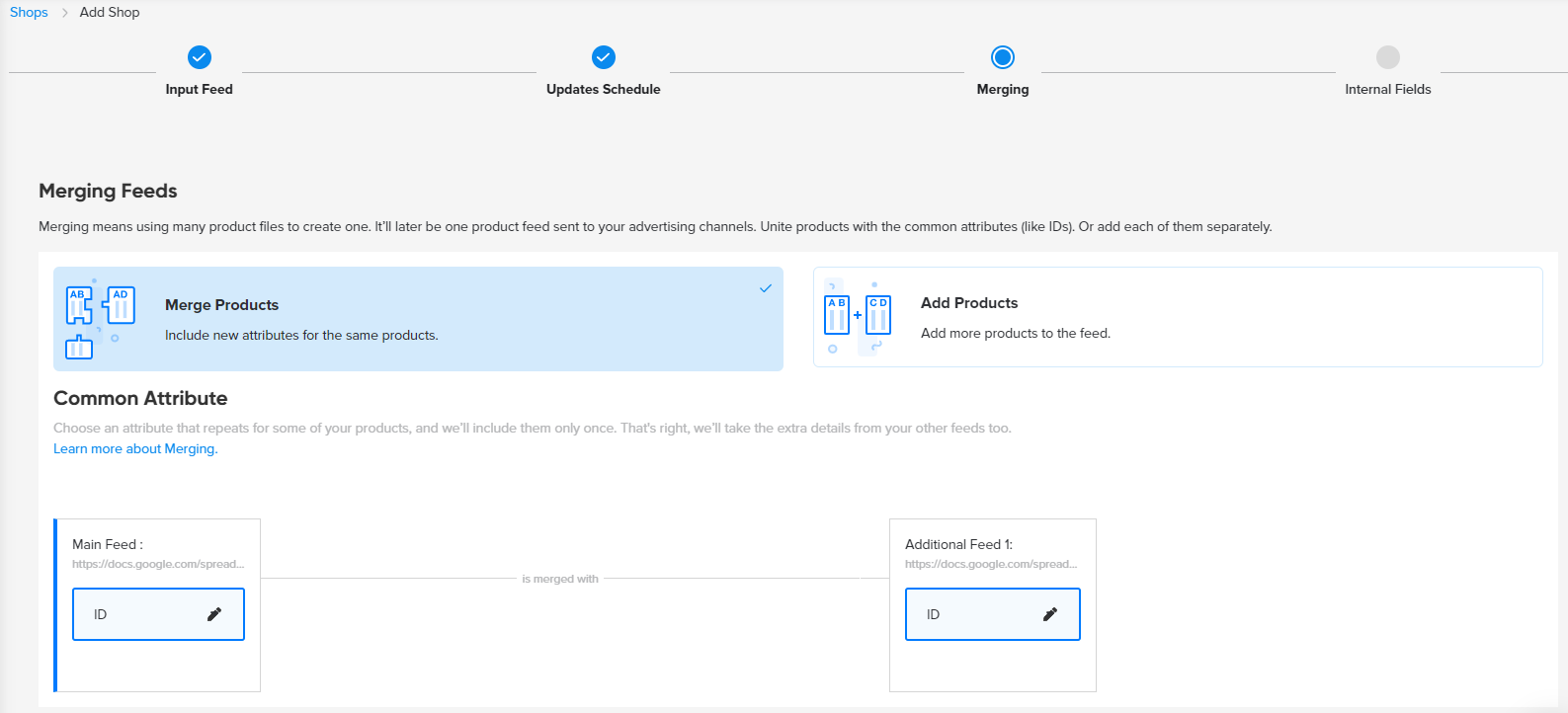Go to the Updates Schedule step label
Viewport: 1568px width, 713px height.
tap(604, 89)
